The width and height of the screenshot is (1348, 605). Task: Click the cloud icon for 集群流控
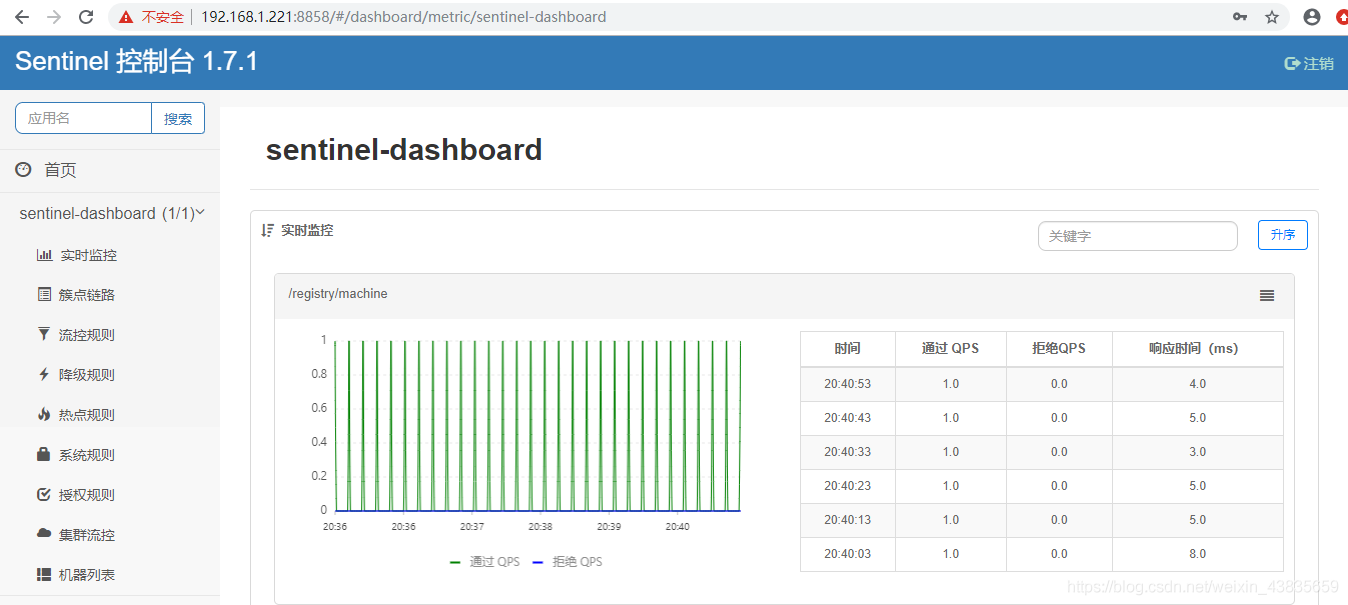click(x=44, y=534)
